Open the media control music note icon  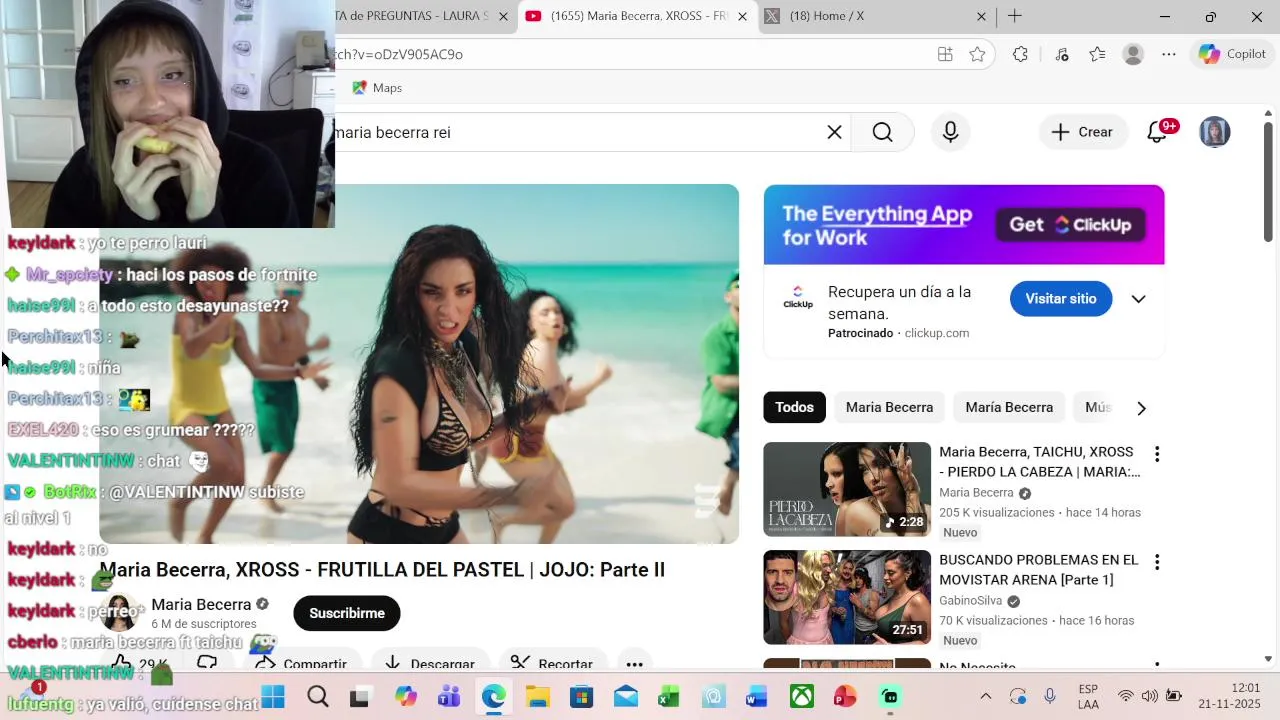(1062, 54)
